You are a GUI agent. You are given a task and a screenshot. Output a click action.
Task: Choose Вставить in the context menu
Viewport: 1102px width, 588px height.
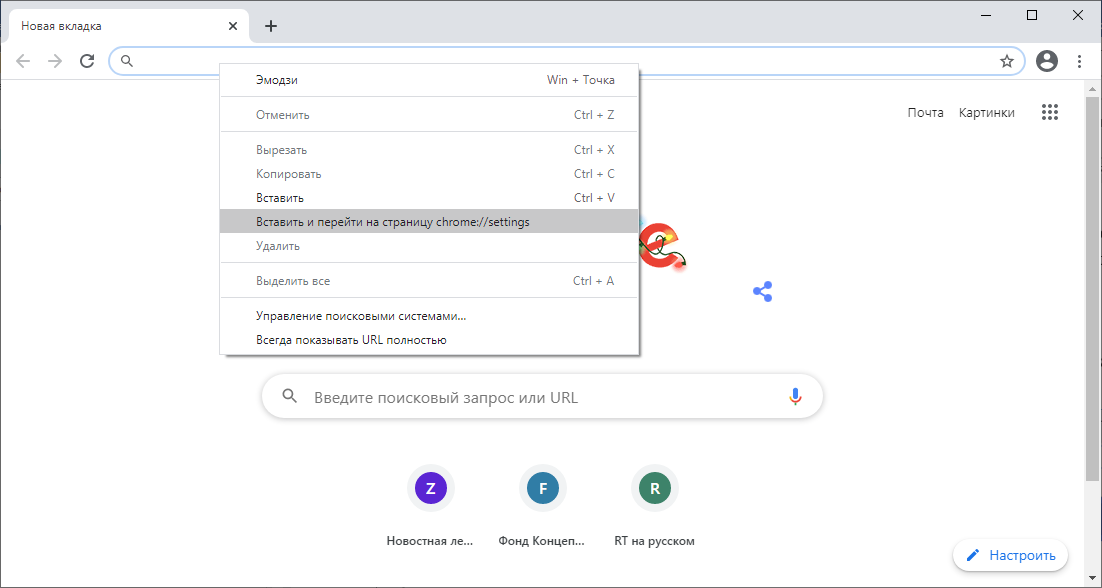click(x=279, y=198)
